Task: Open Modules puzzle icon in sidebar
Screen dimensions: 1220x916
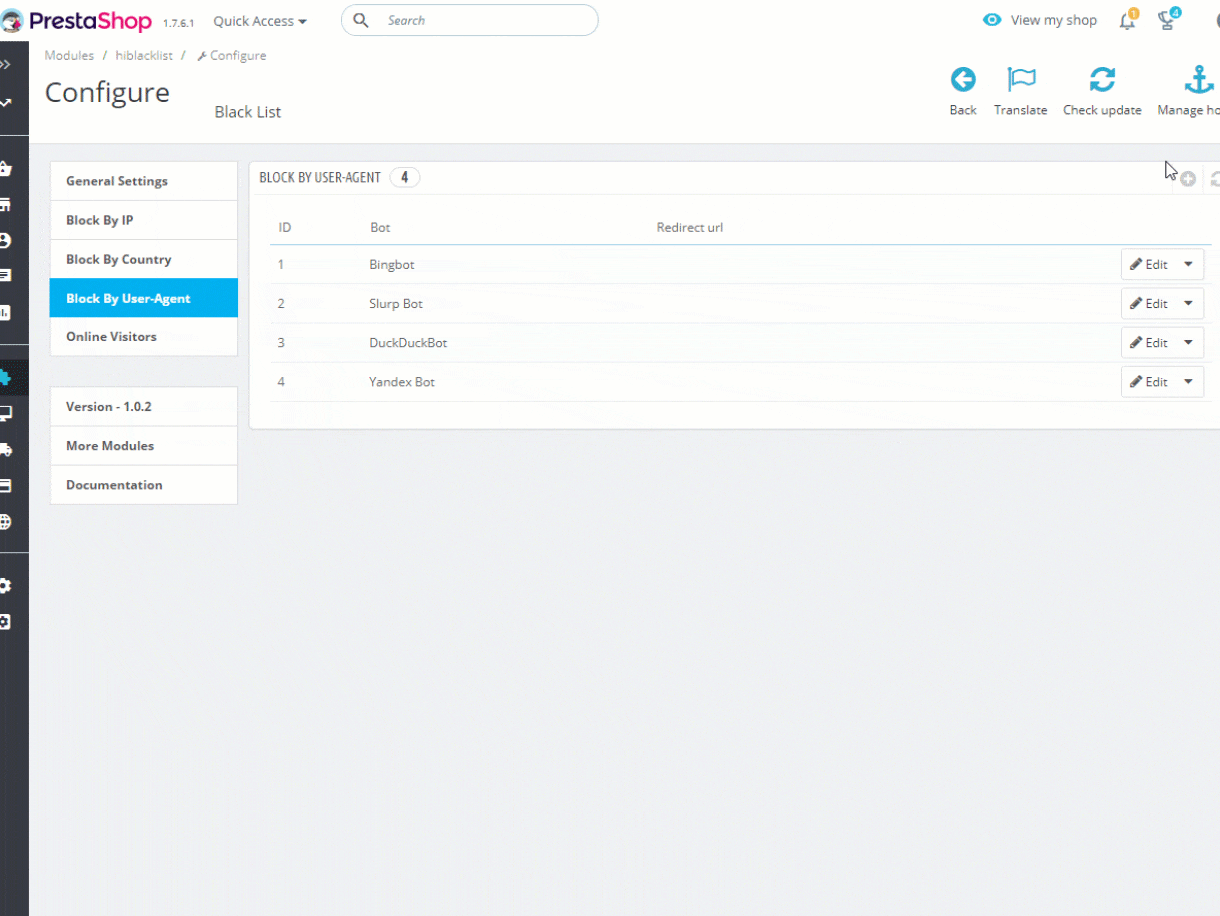Action: (5, 377)
